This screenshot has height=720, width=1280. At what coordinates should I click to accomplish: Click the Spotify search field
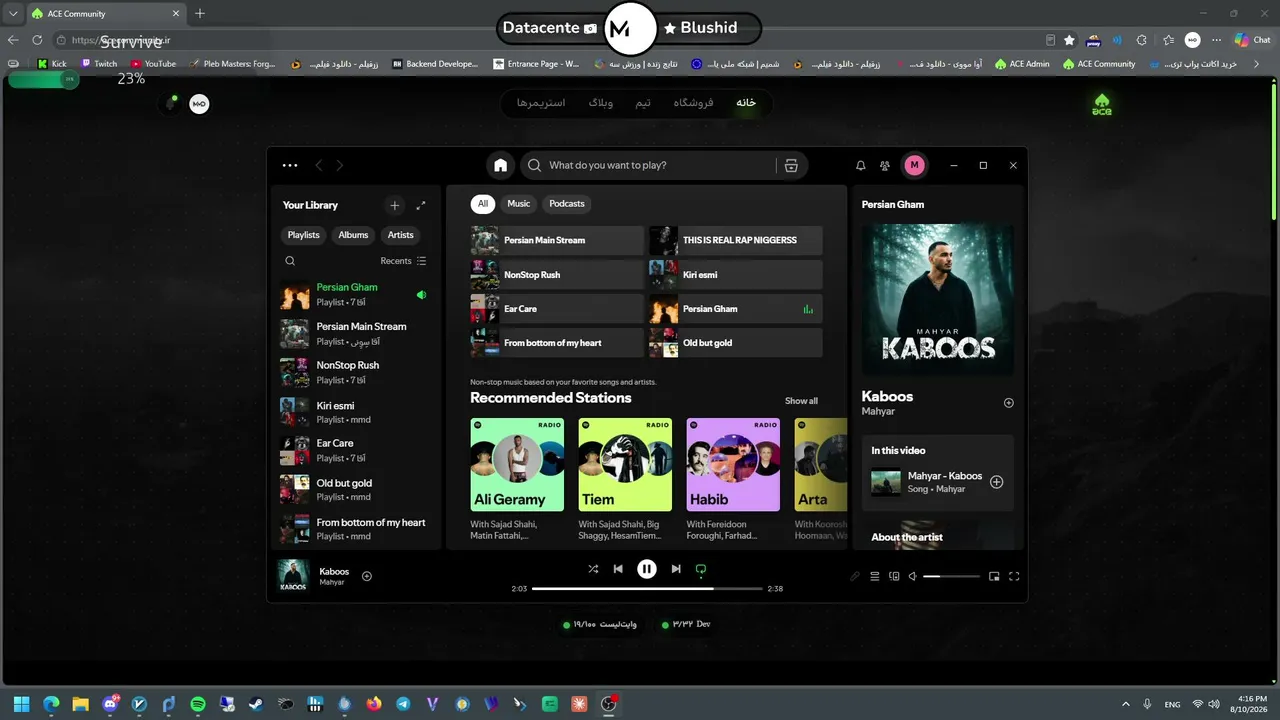tap(659, 166)
